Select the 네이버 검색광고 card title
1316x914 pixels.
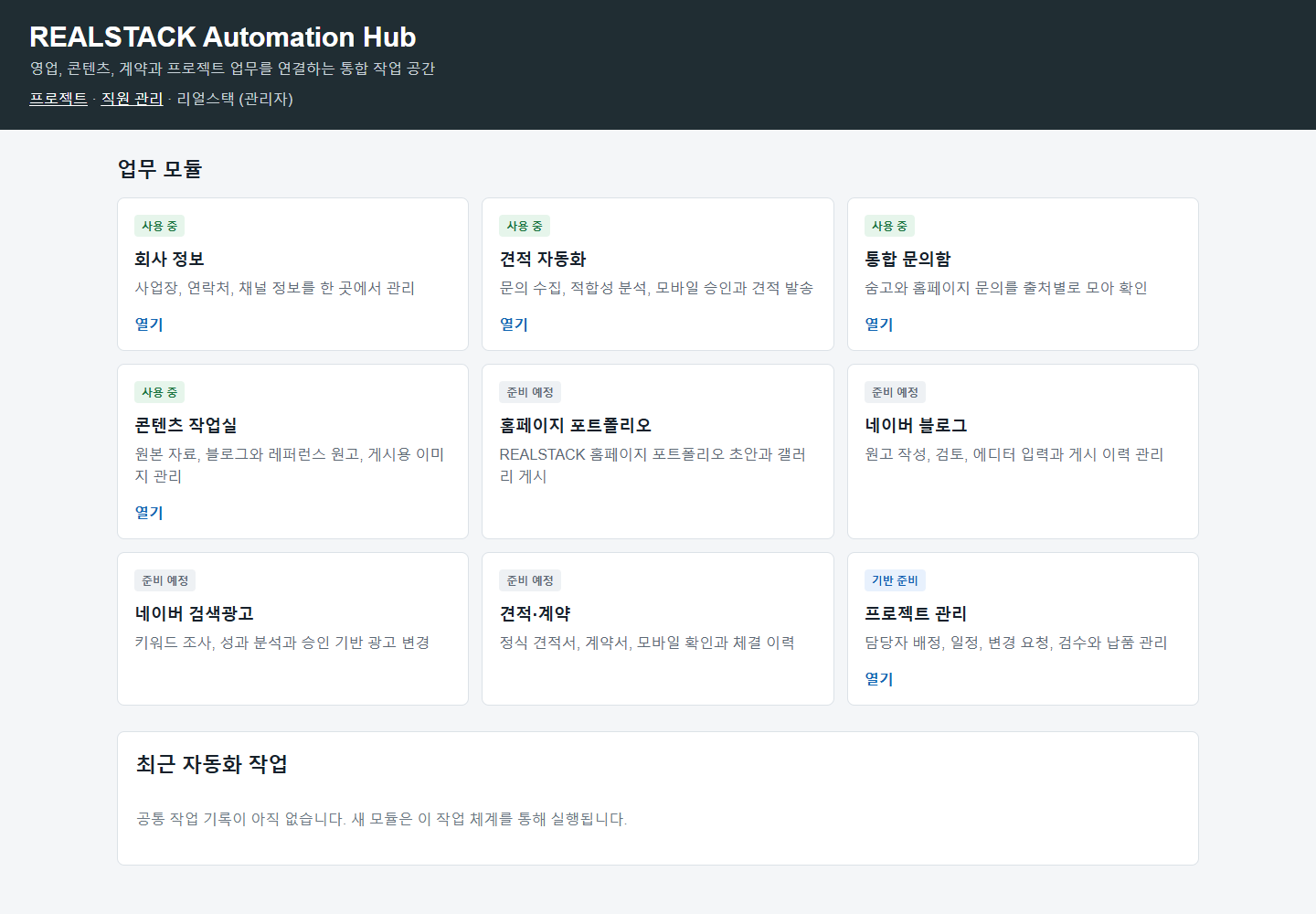click(194, 613)
